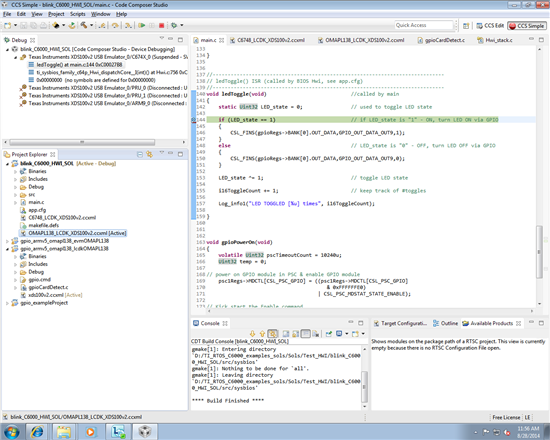Click the Restart debug icon beside build

(x=72, y=25)
